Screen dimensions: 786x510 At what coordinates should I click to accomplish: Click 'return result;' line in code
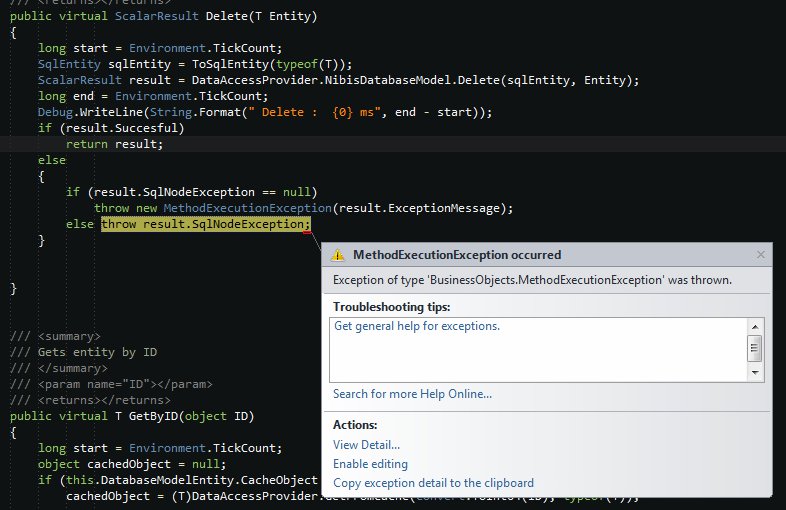point(114,144)
